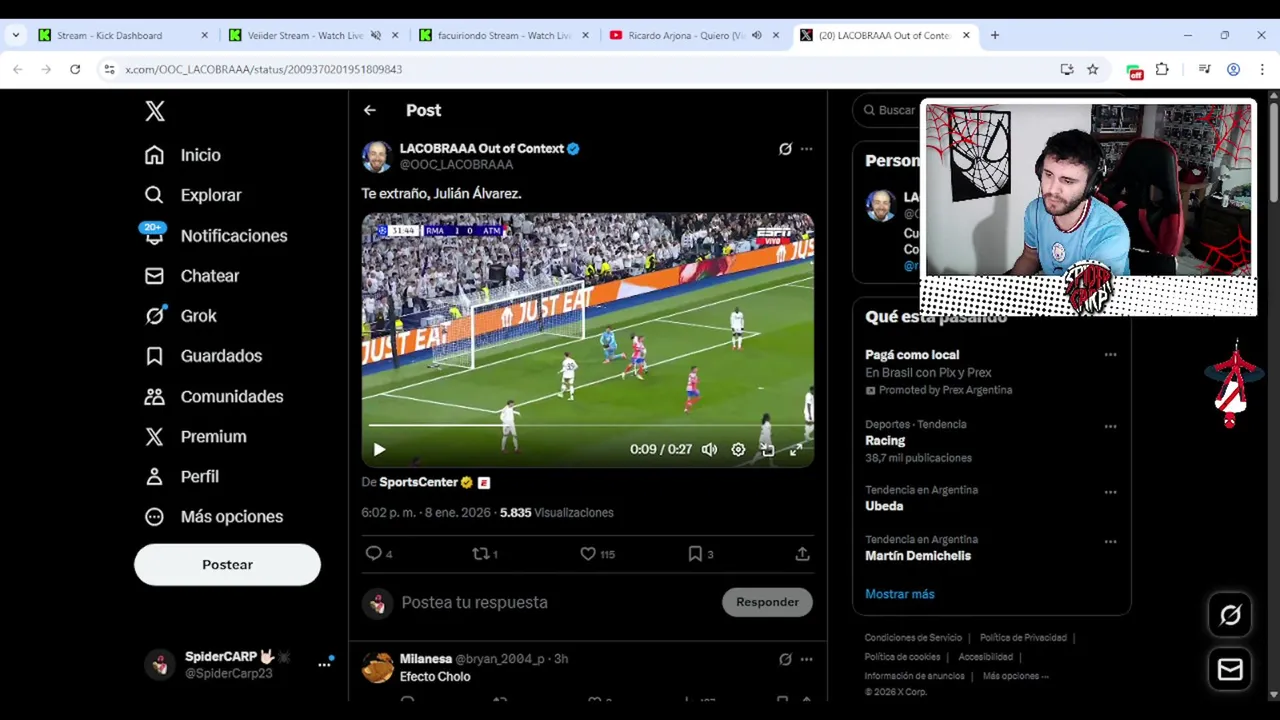Open the LACOBRAAA Out of Context profile avatar

point(377,157)
